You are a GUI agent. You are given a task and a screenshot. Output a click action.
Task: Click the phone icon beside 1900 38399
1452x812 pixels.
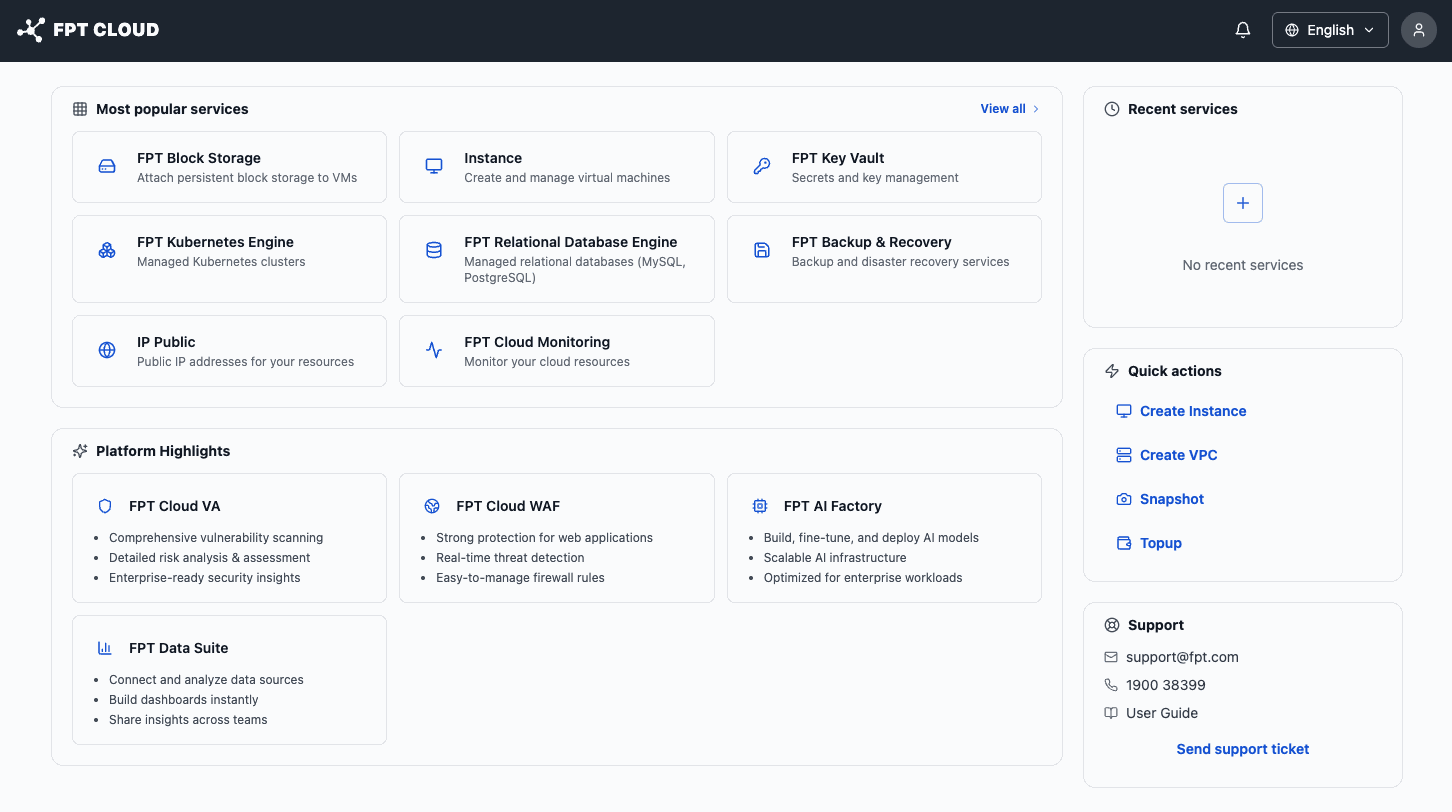[x=1111, y=685]
